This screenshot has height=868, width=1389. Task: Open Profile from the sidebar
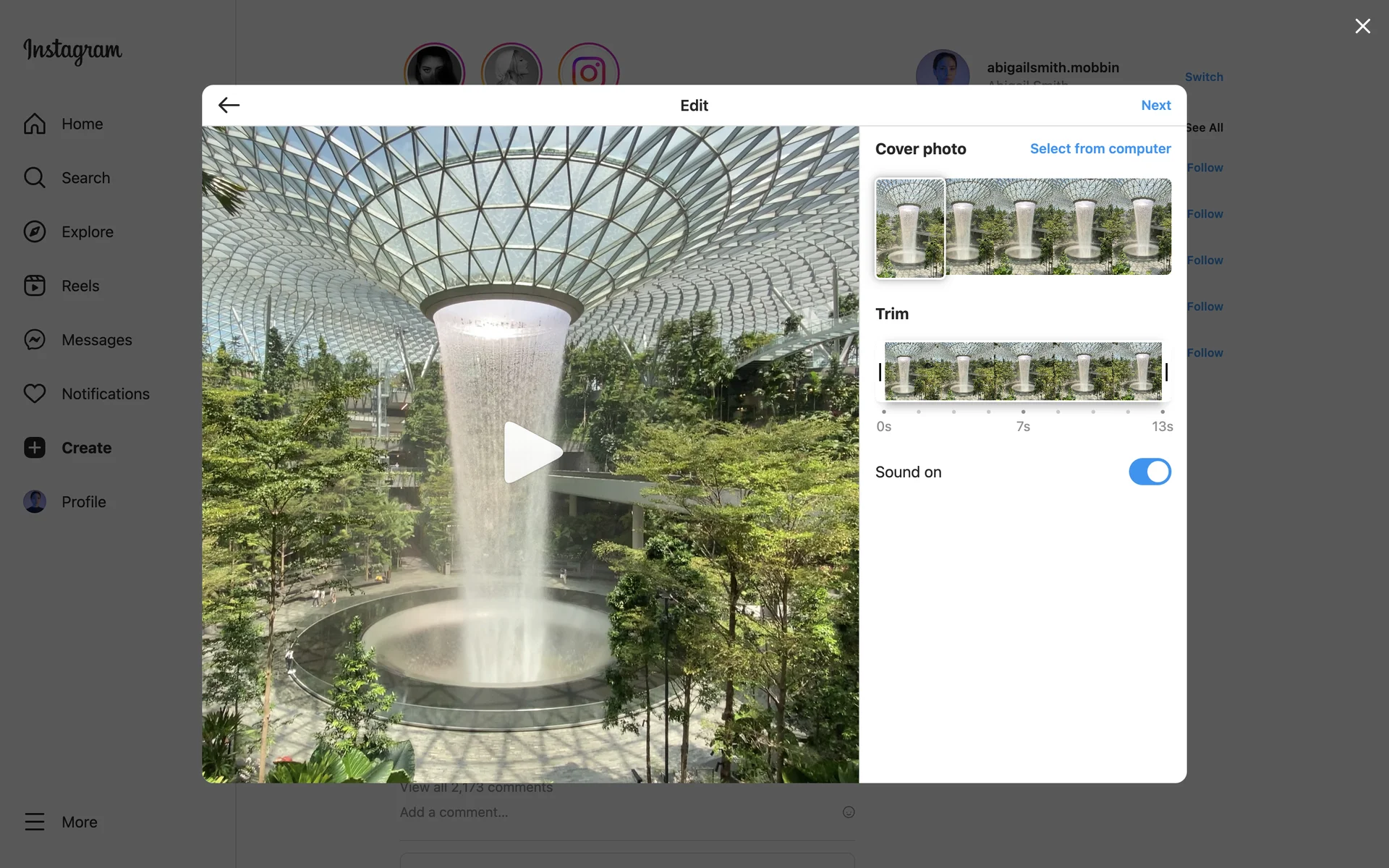tap(83, 502)
